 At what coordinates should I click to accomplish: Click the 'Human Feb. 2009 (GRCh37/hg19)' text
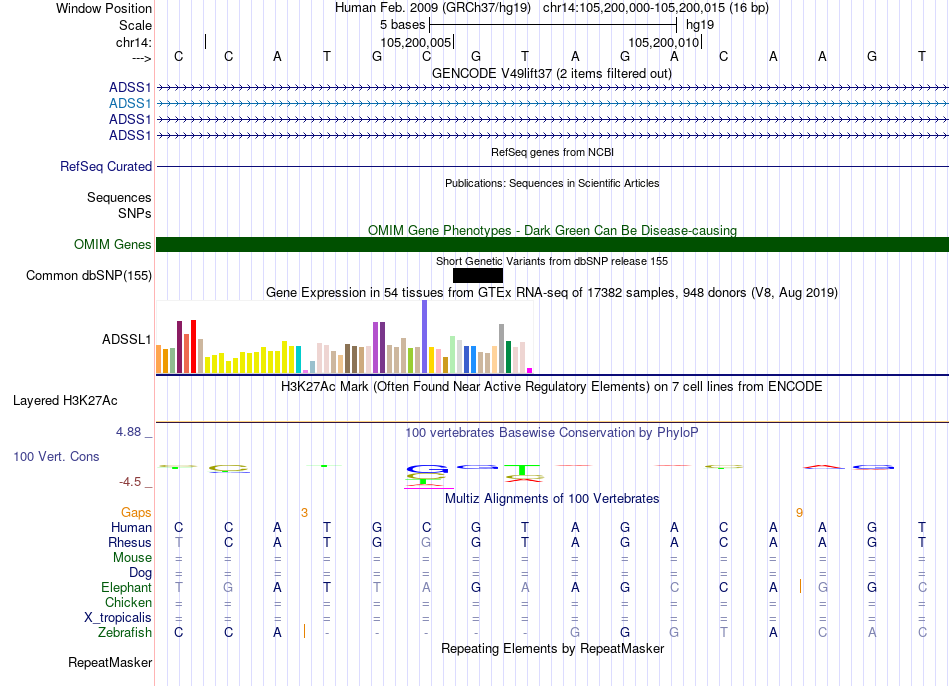433,8
